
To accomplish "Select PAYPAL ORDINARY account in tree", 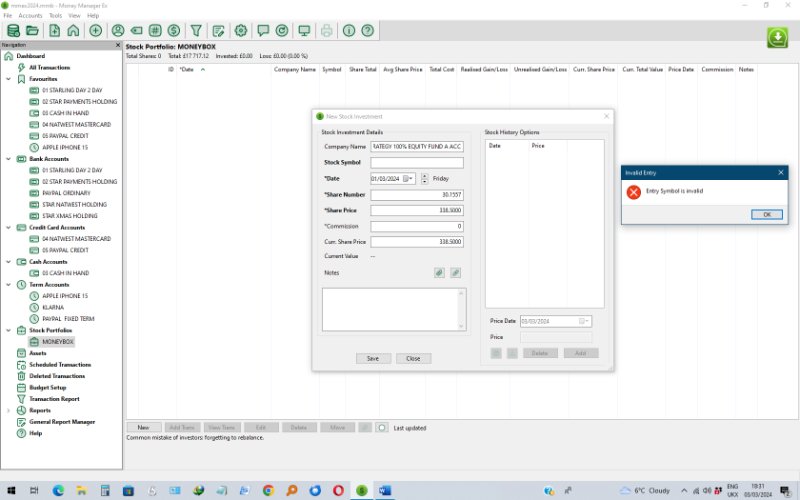I will (x=66, y=193).
